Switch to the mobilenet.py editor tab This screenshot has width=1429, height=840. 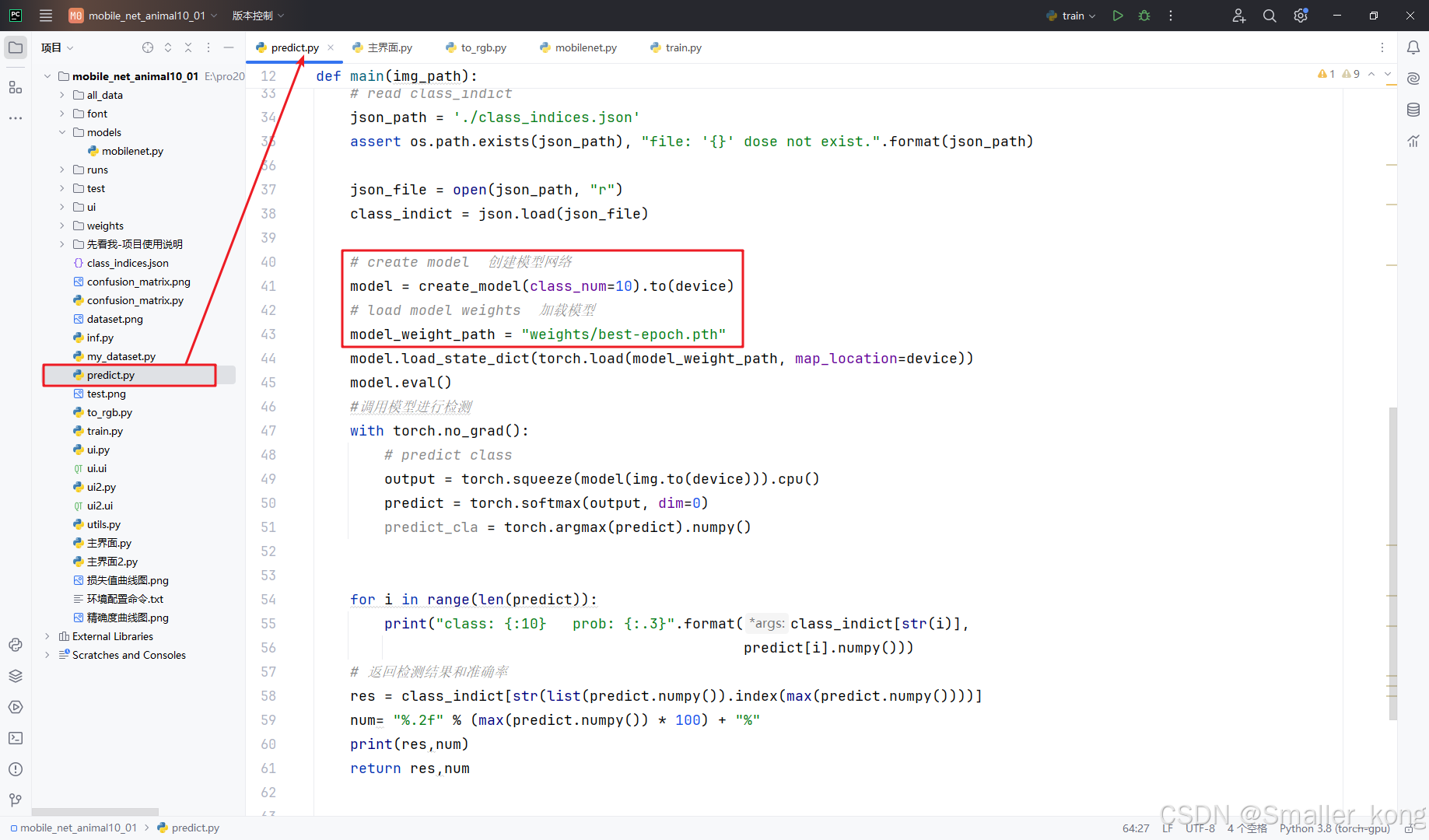pos(578,47)
